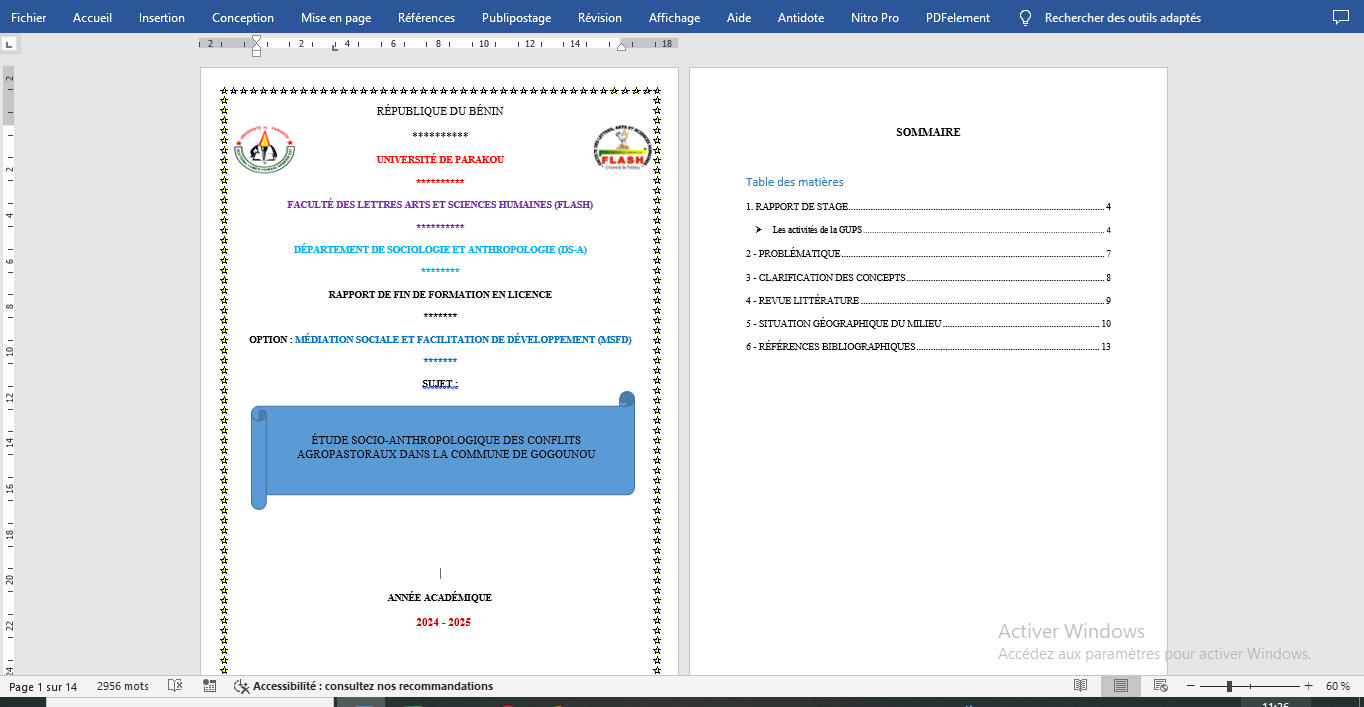
Task: Follow the 6 - RÉFÉRENCES BIBLIOGRAPHIQUES entry
Action: [x=928, y=347]
